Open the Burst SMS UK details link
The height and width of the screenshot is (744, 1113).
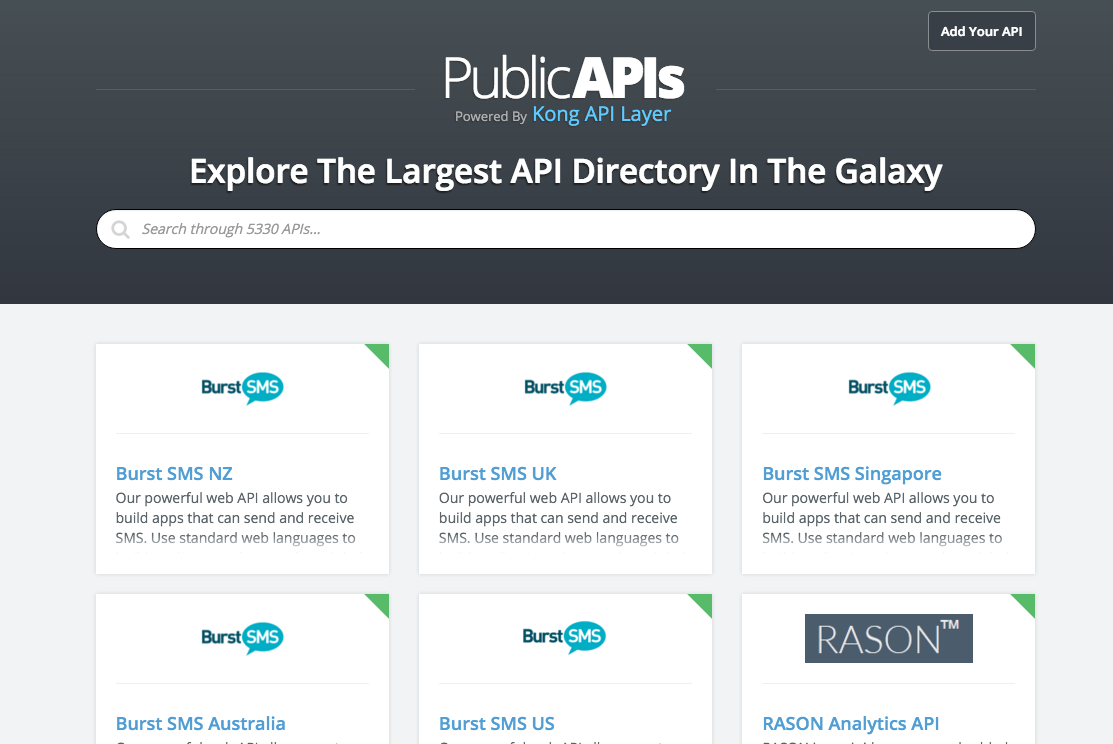498,473
